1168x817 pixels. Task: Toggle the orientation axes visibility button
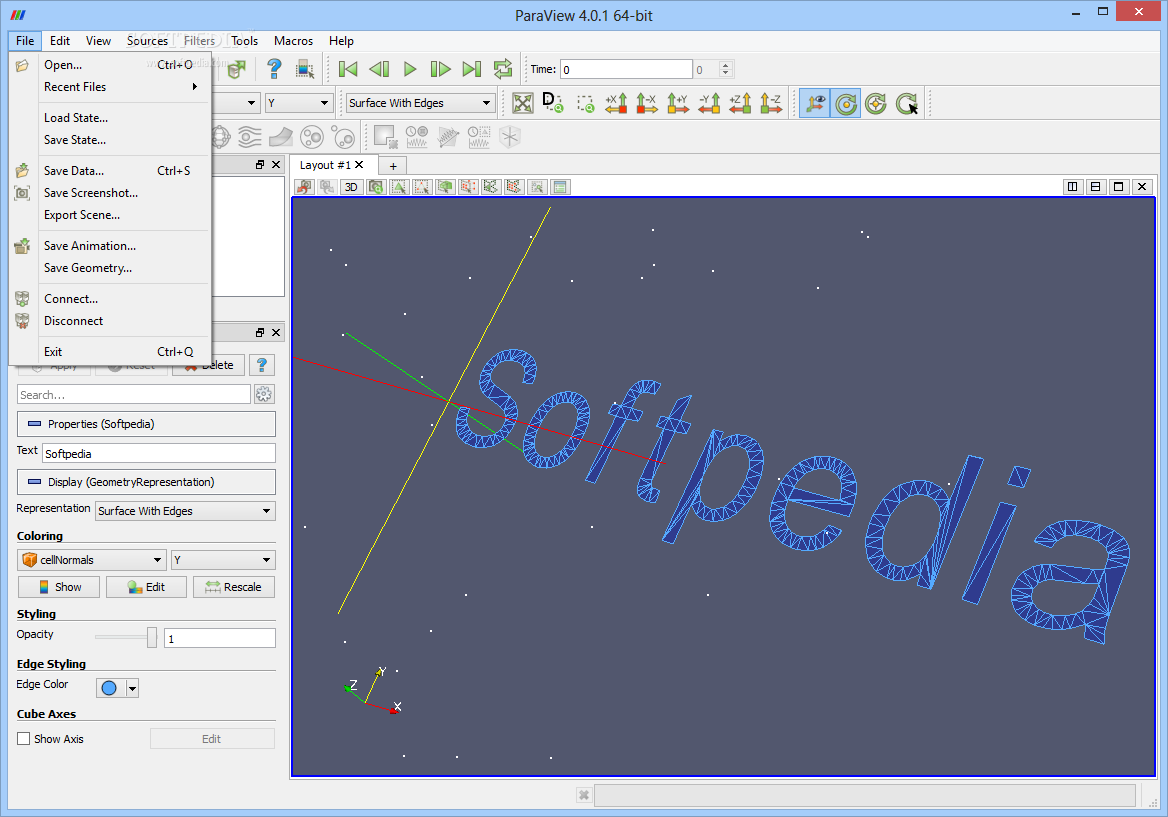pyautogui.click(x=815, y=104)
